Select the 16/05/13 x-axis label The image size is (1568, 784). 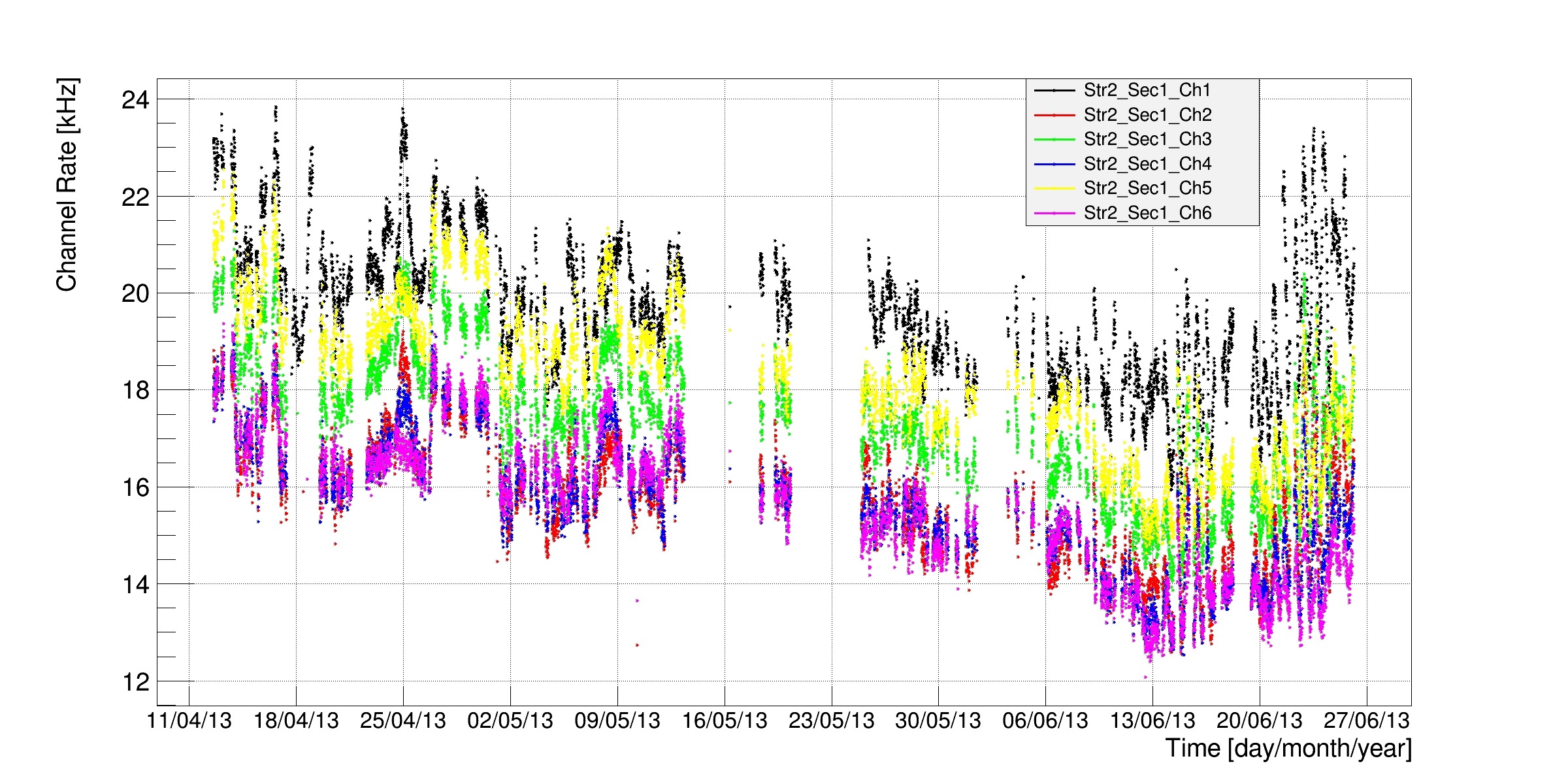pyautogui.click(x=724, y=721)
